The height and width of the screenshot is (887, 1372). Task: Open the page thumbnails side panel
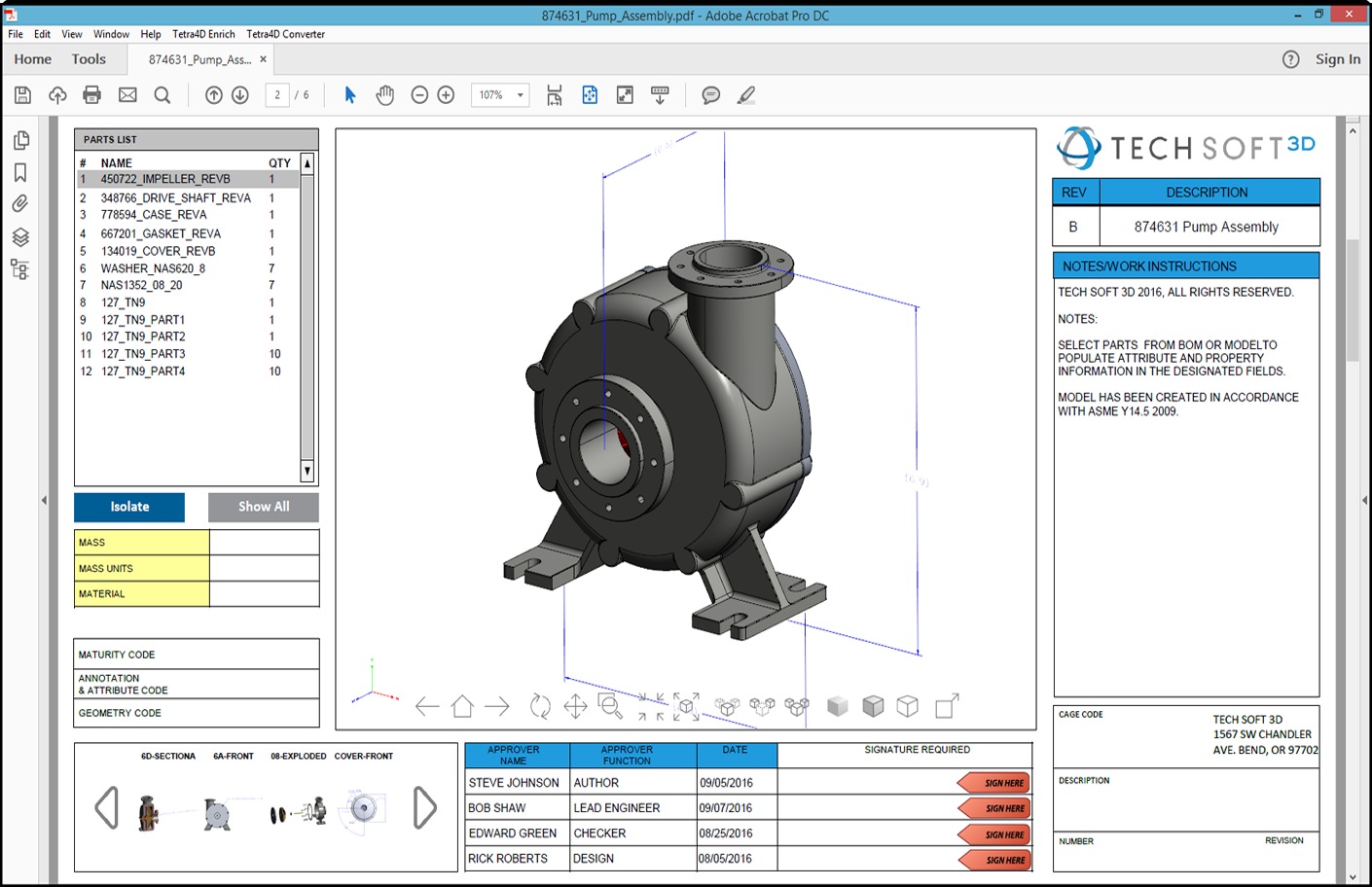(x=20, y=141)
